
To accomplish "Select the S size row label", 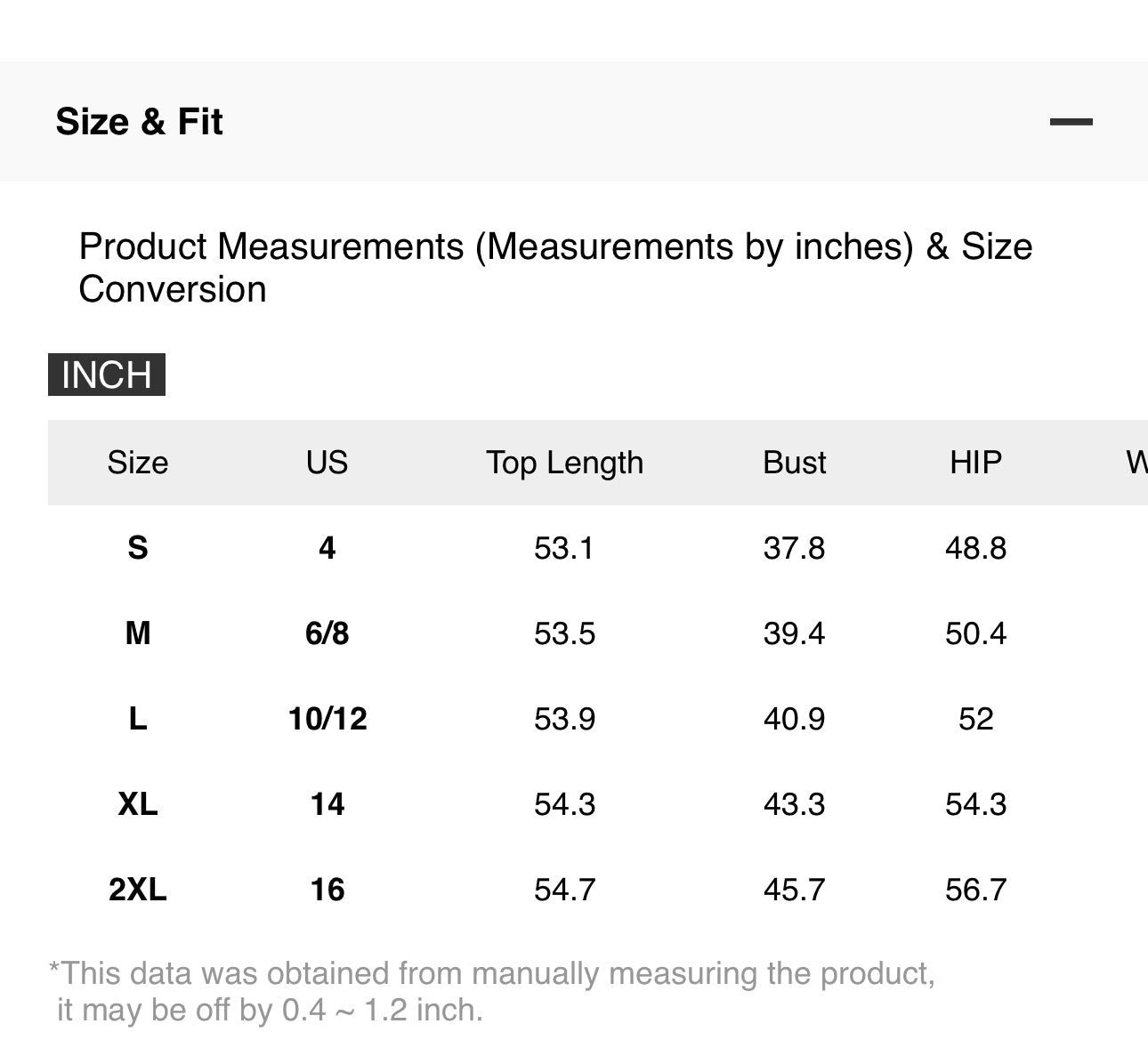I will pyautogui.click(x=138, y=548).
